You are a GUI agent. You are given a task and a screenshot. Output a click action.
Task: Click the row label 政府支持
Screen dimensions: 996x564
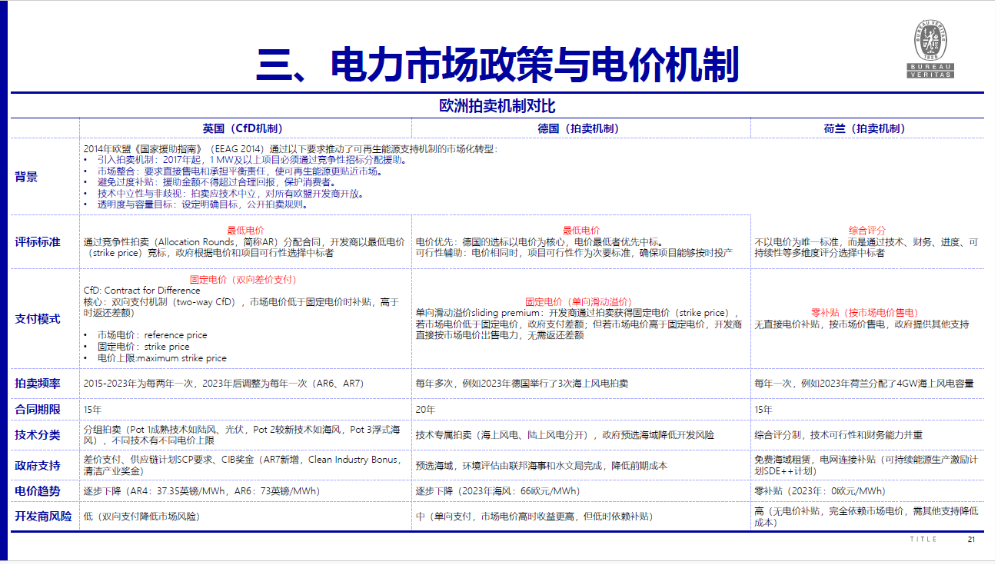[37, 466]
